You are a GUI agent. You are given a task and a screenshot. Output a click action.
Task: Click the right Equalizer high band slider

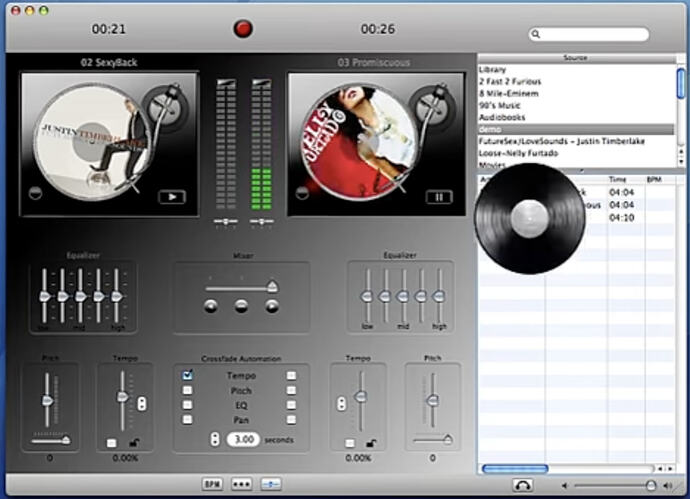pos(439,296)
